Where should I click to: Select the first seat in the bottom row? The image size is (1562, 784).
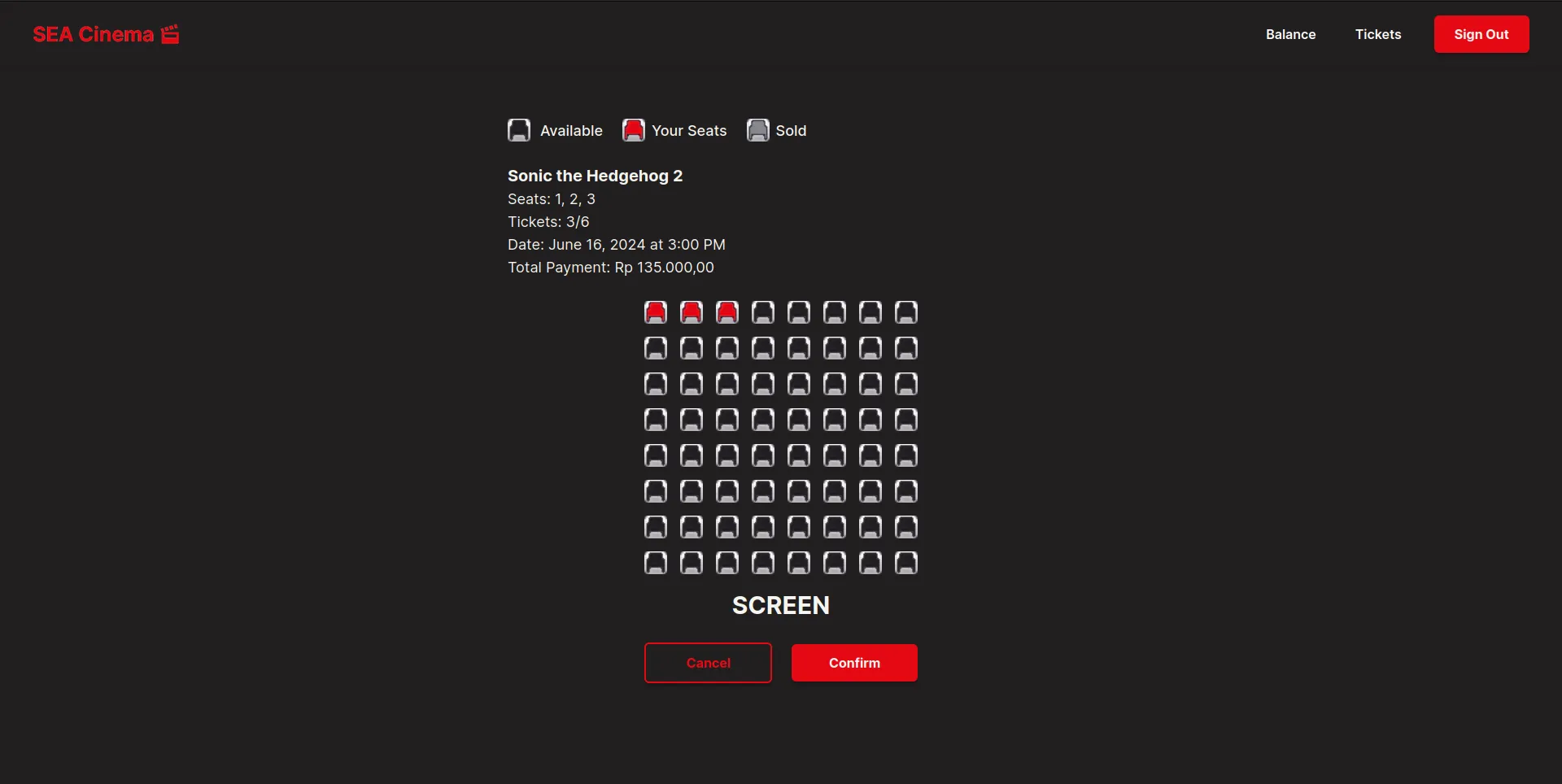click(656, 562)
